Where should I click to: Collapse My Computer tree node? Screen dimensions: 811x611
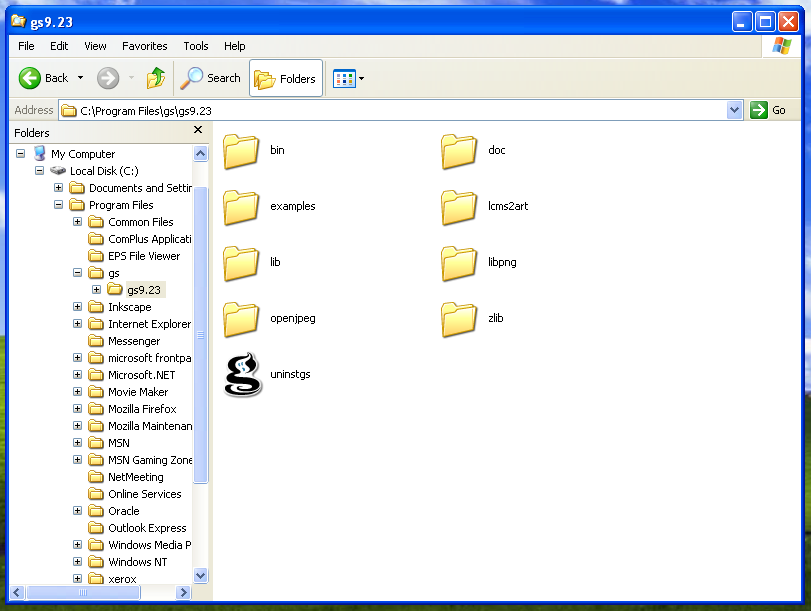20,154
